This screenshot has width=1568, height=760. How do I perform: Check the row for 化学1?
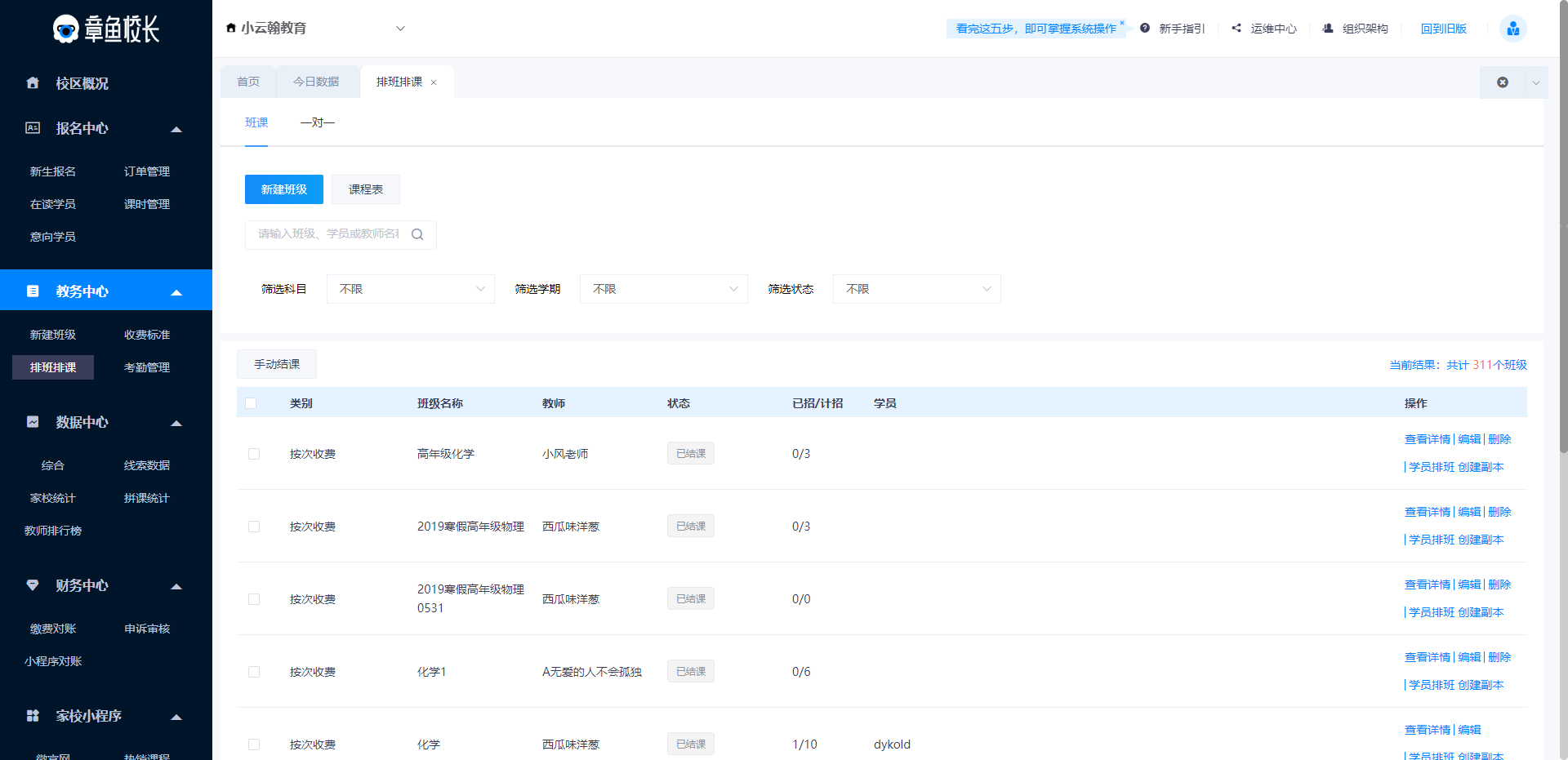254,672
